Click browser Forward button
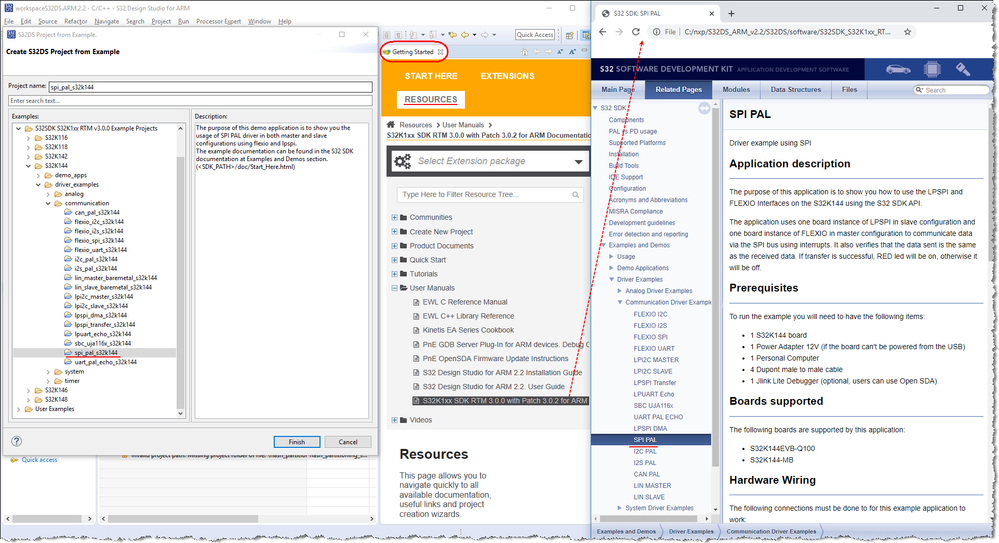Viewport: 999px width, 543px height. pyautogui.click(x=619, y=32)
